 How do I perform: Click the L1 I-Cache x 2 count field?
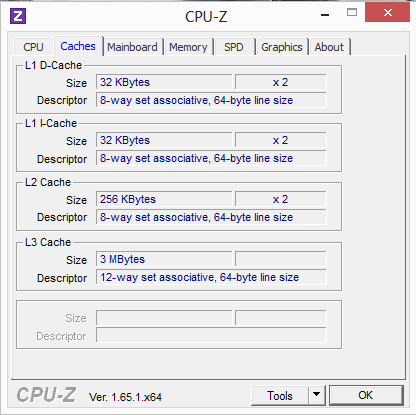pyautogui.click(x=281, y=140)
